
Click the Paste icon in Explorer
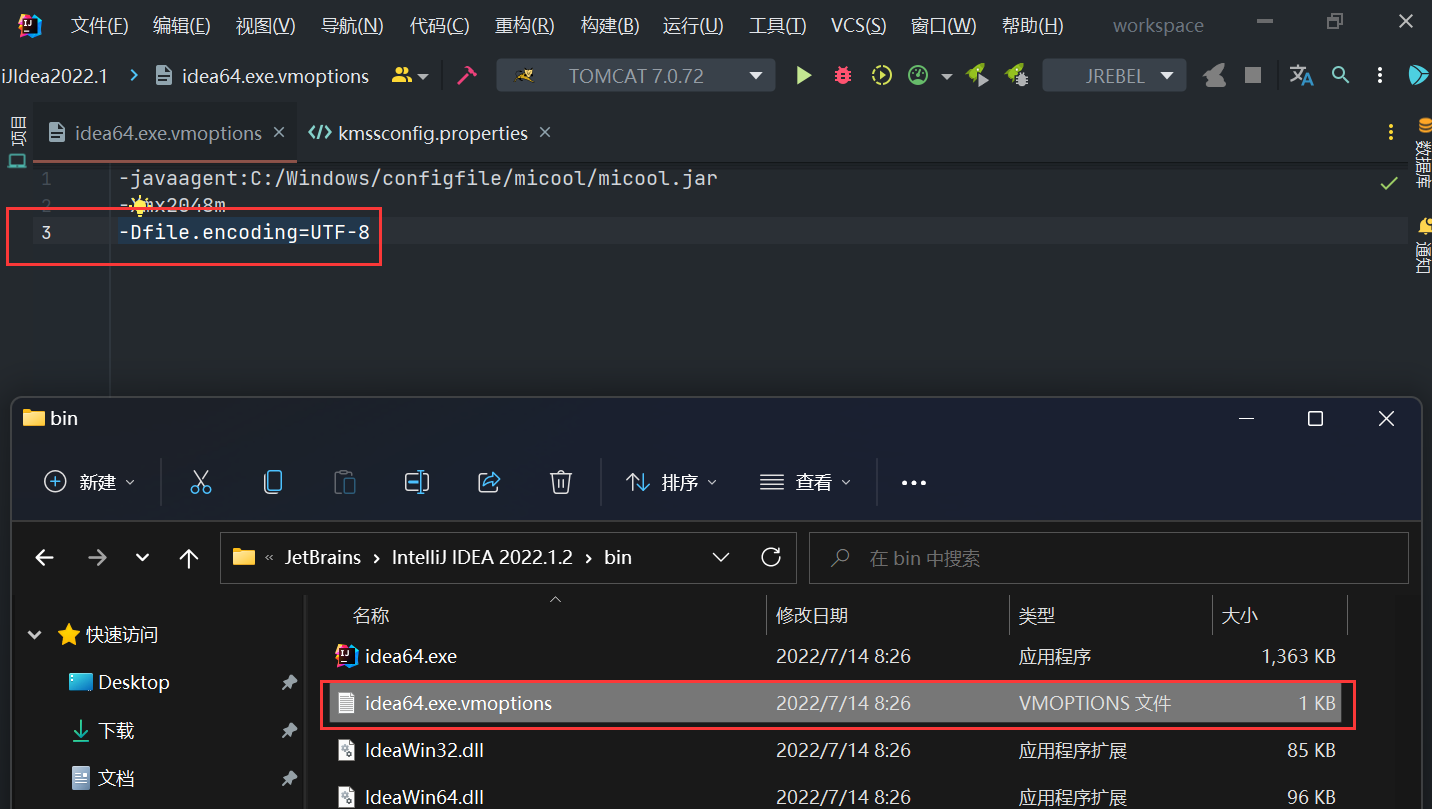(x=345, y=482)
